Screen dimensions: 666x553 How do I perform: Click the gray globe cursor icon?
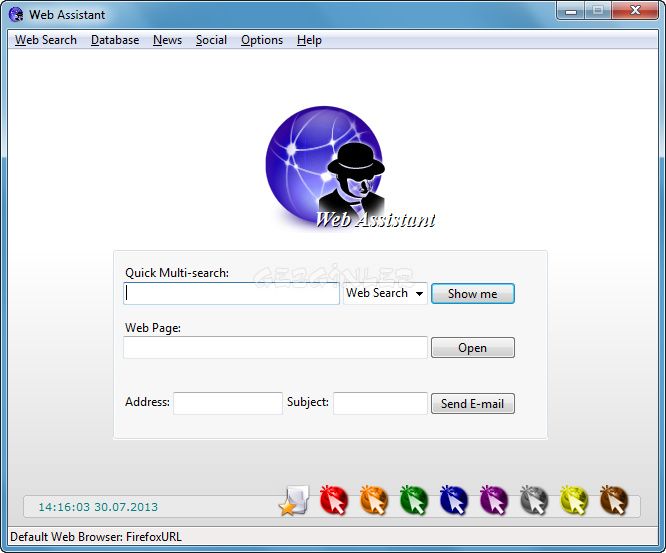(x=534, y=500)
